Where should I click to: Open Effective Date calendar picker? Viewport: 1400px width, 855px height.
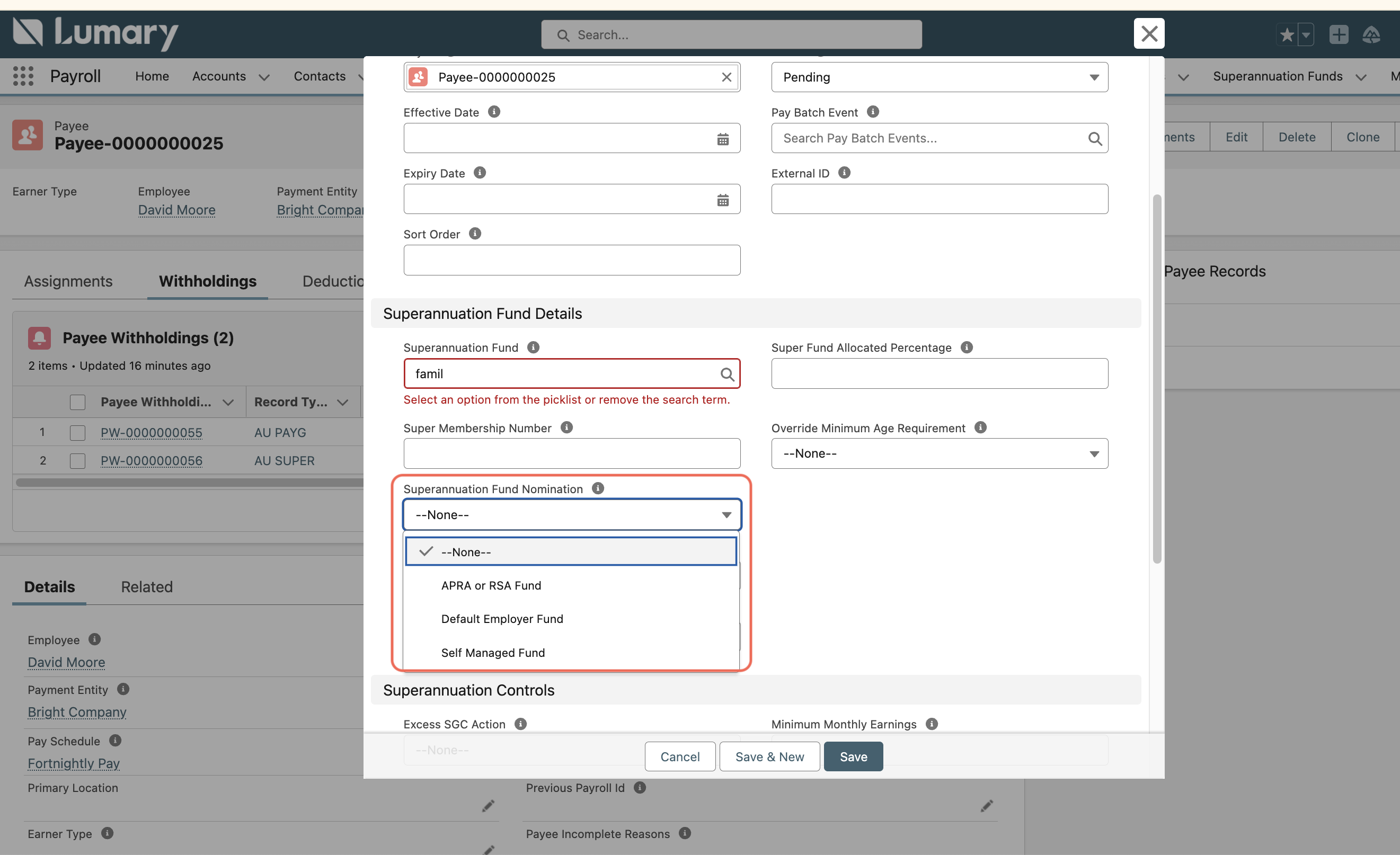point(722,139)
